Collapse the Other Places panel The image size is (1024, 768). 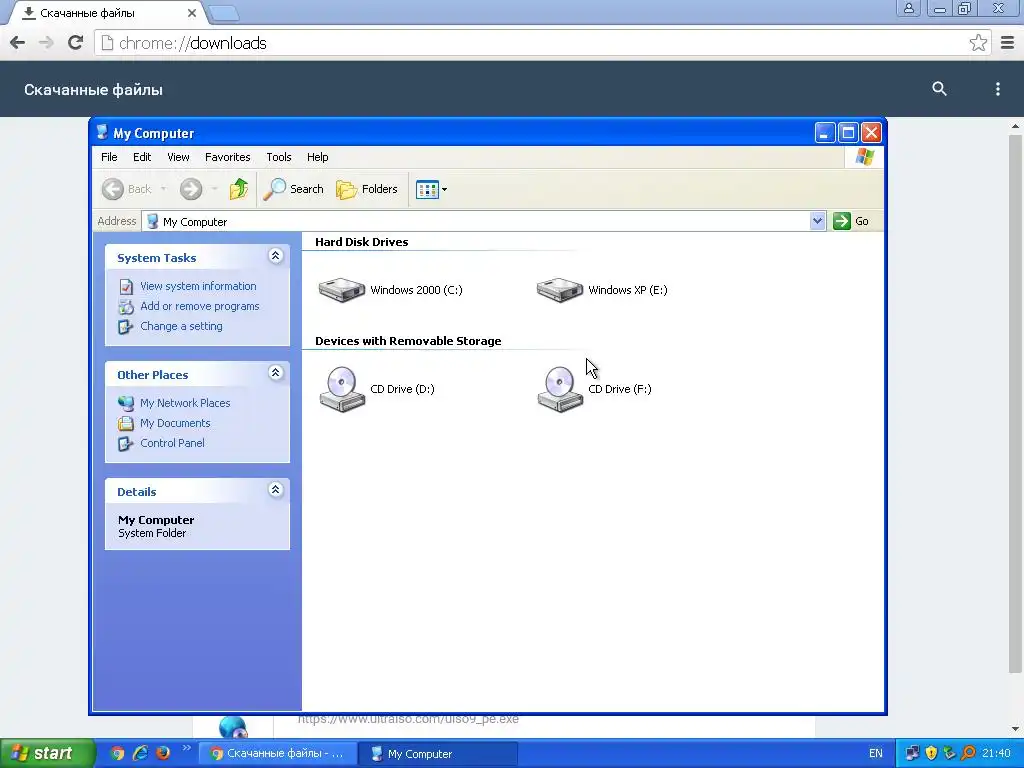click(x=276, y=373)
